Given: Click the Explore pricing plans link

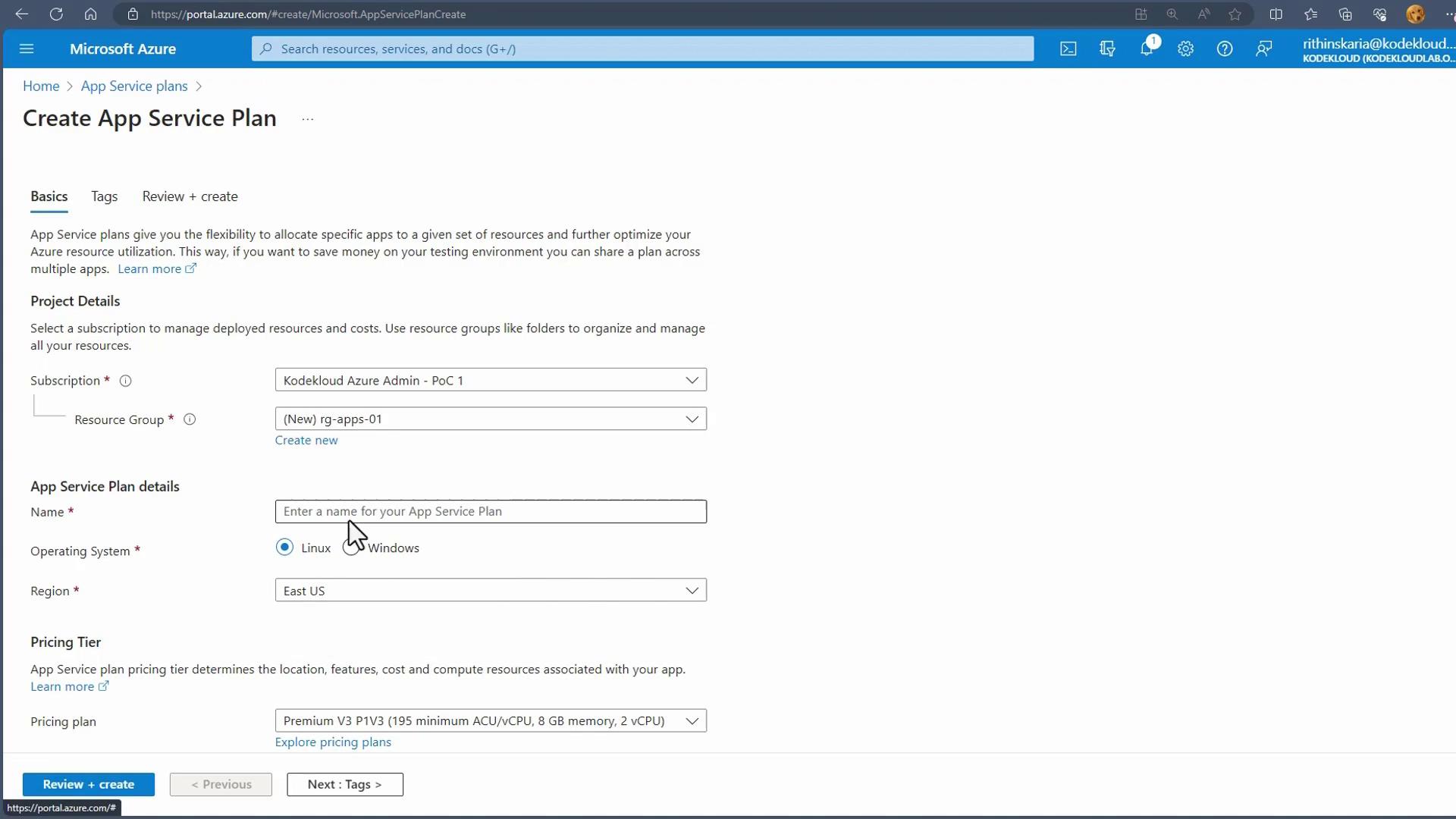Looking at the screenshot, I should click(x=333, y=742).
